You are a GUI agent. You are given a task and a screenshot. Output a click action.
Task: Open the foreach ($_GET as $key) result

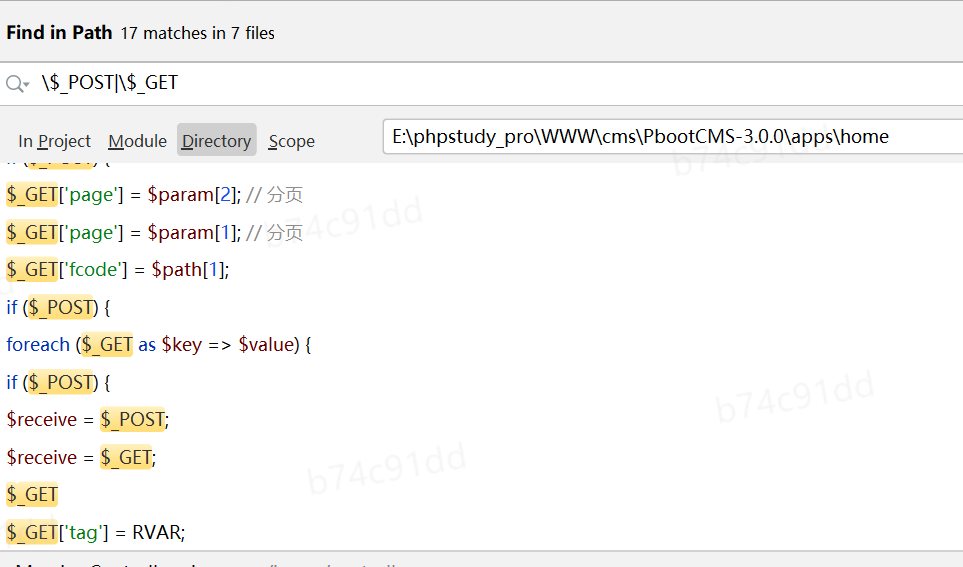pos(159,344)
